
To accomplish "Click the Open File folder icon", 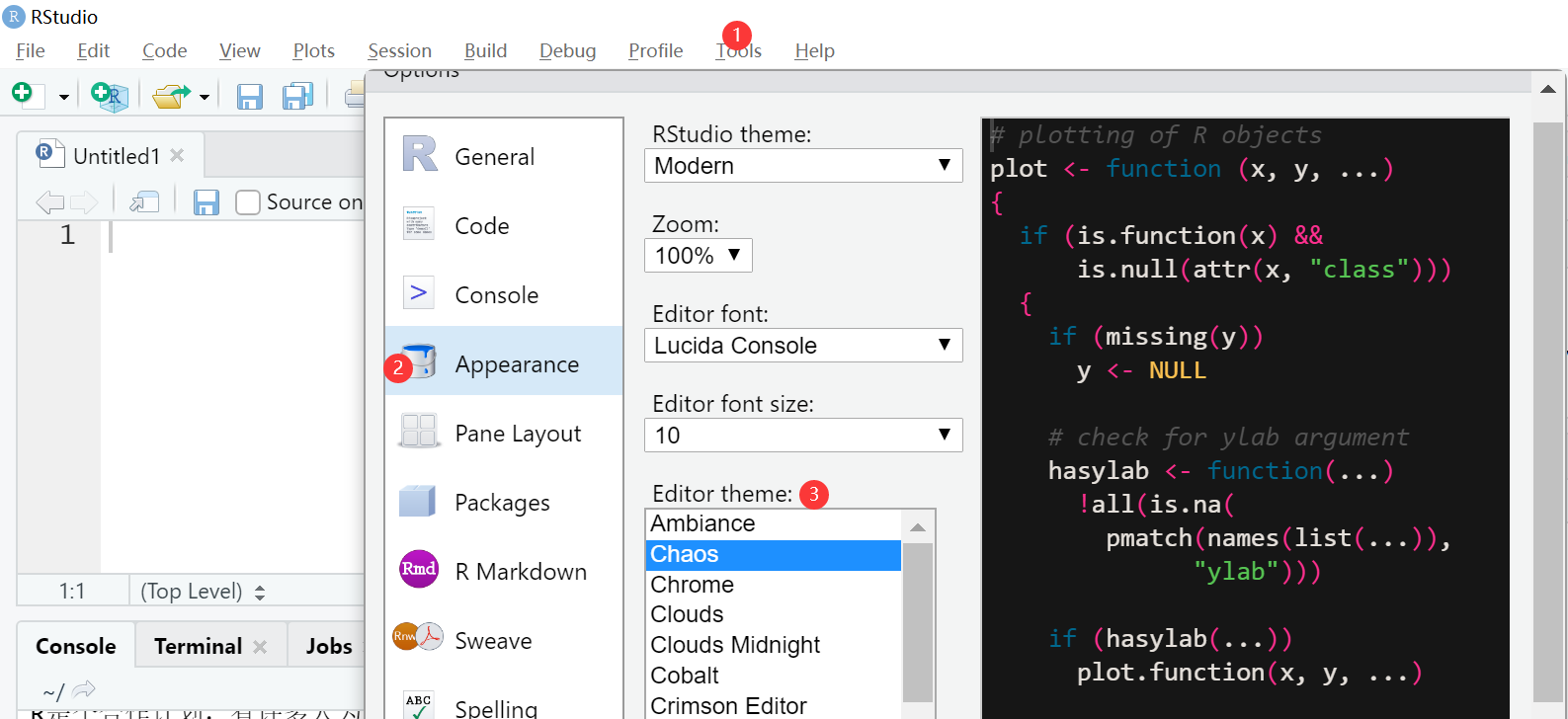I will click(171, 96).
